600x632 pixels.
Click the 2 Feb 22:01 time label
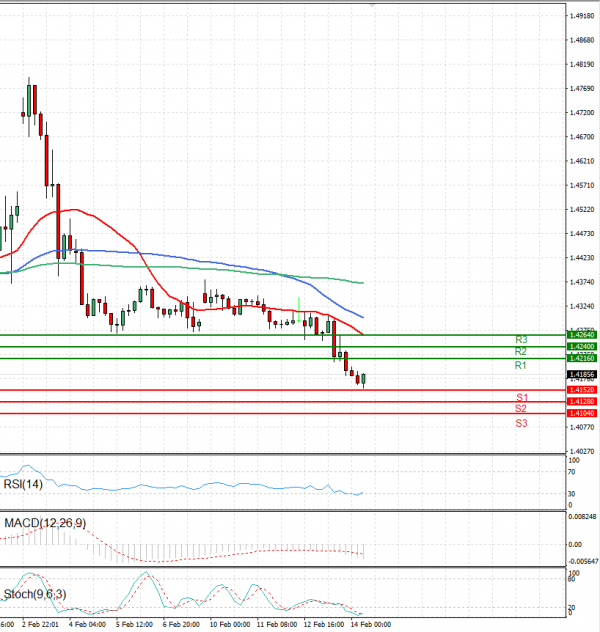(x=40, y=624)
